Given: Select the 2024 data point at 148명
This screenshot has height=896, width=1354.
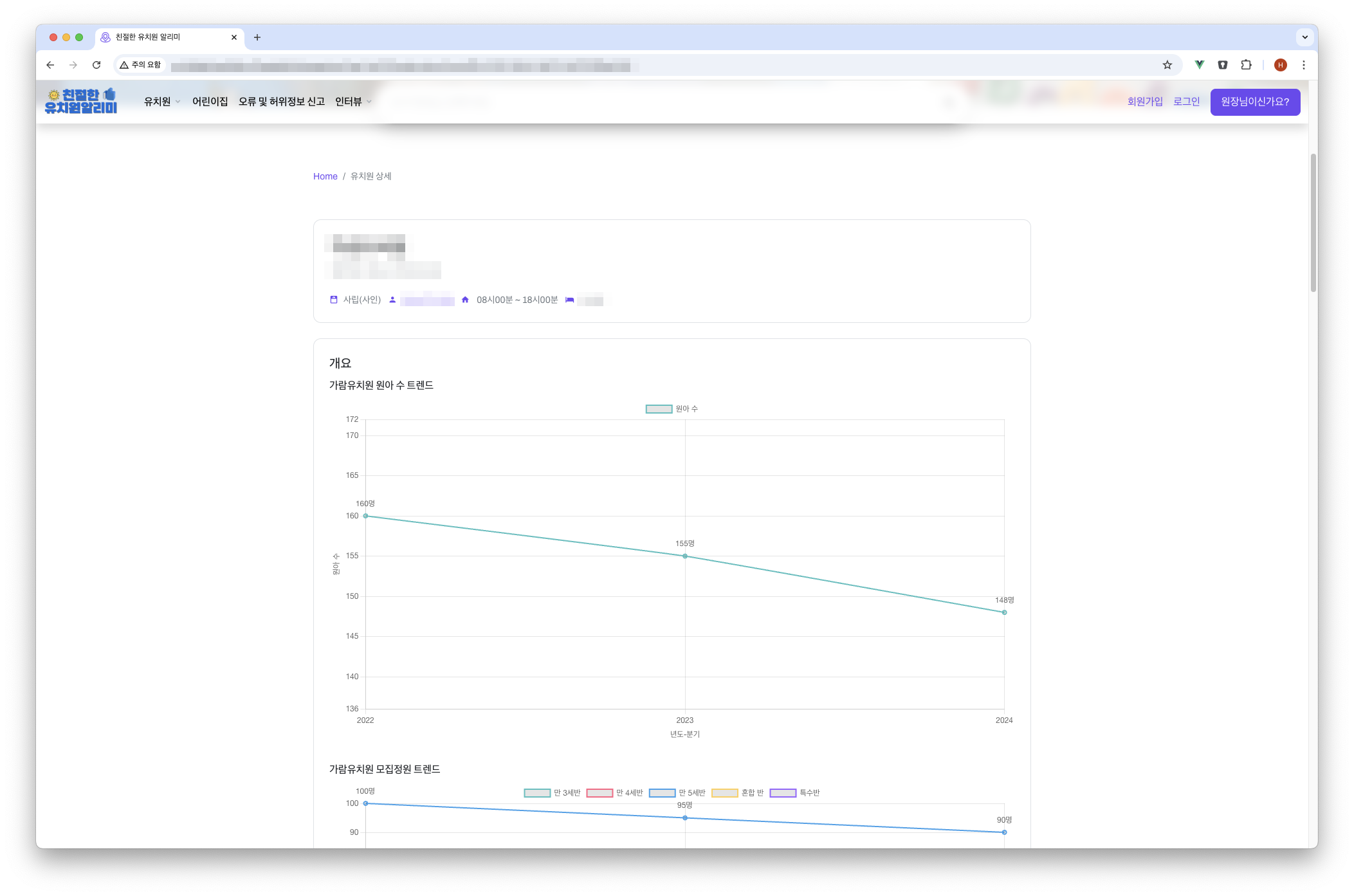Looking at the screenshot, I should pos(1004,612).
